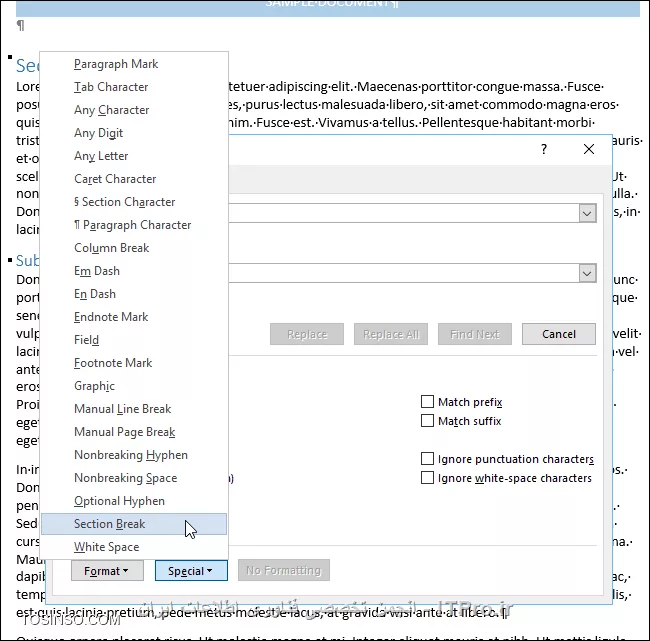Screen dimensions: 650x641
Task: Click the highlighted Section Break item
Action: tap(134, 524)
